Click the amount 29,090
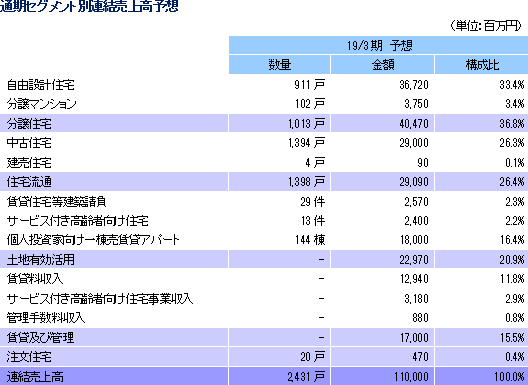Screen dimensions: 528x385 [x=414, y=182]
